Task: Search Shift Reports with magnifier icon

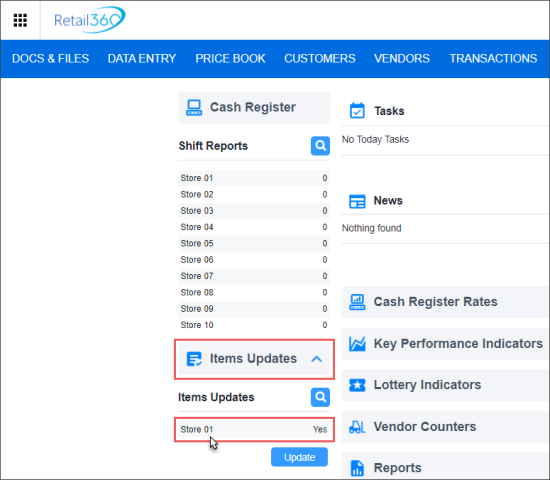Action: pyautogui.click(x=320, y=146)
